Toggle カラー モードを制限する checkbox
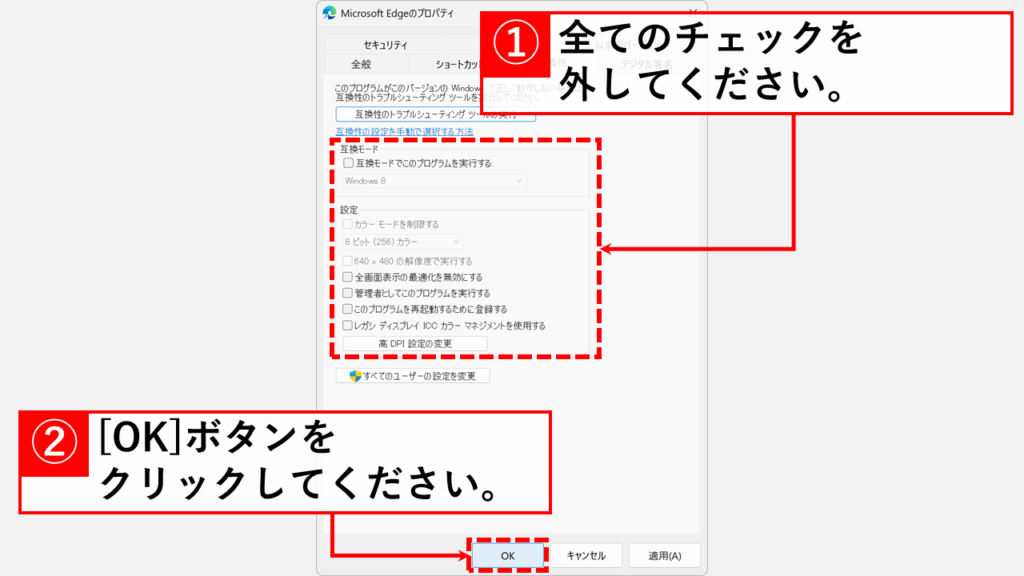 (348, 224)
